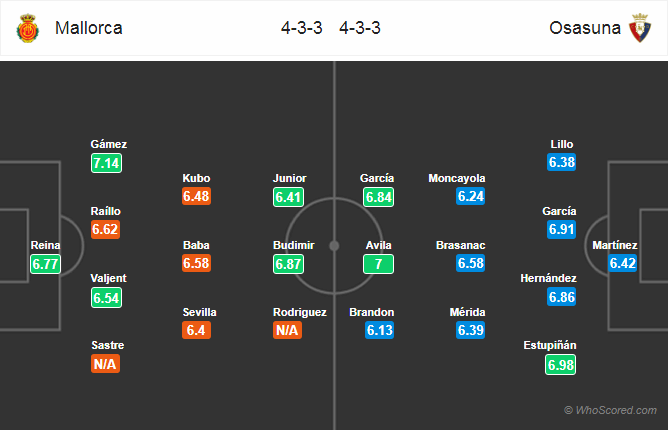The height and width of the screenshot is (430, 668).
Task: Open the Mallorca team name link
Action: [89, 28]
